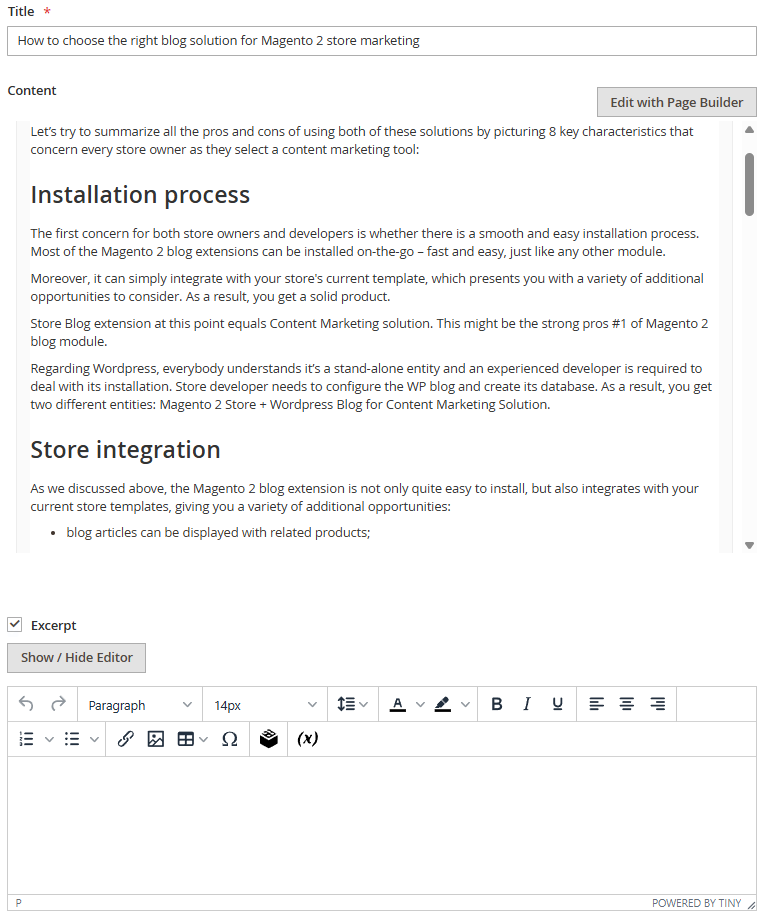Toggle bold formatting

click(497, 705)
